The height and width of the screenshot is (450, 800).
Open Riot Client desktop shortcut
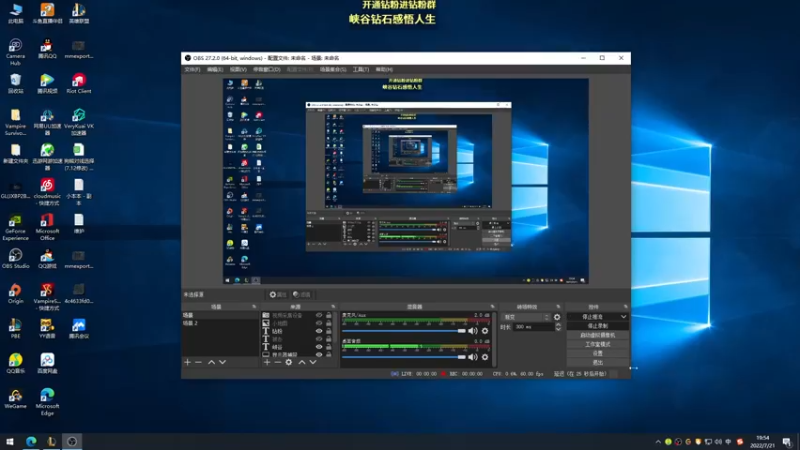79,84
